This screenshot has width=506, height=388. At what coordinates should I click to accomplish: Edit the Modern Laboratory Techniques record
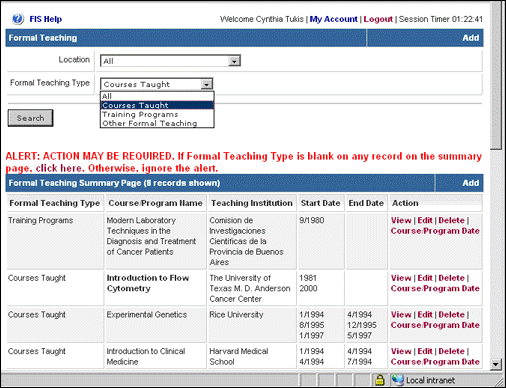(x=425, y=220)
